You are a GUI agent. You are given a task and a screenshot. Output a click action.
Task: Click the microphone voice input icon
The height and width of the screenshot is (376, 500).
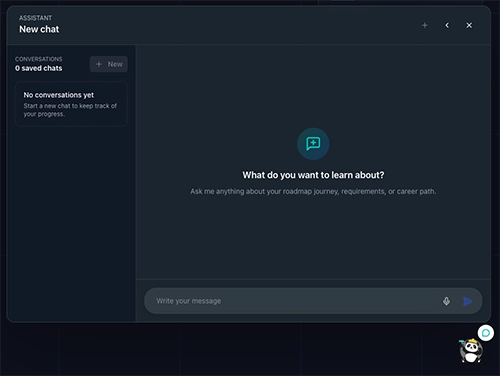click(446, 301)
